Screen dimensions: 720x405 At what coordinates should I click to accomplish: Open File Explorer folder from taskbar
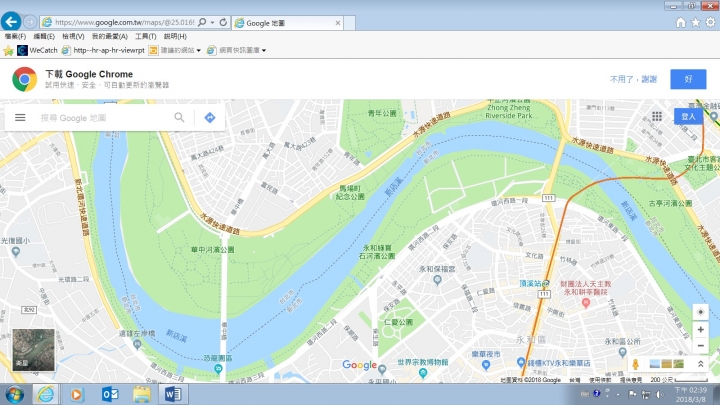[x=141, y=394]
